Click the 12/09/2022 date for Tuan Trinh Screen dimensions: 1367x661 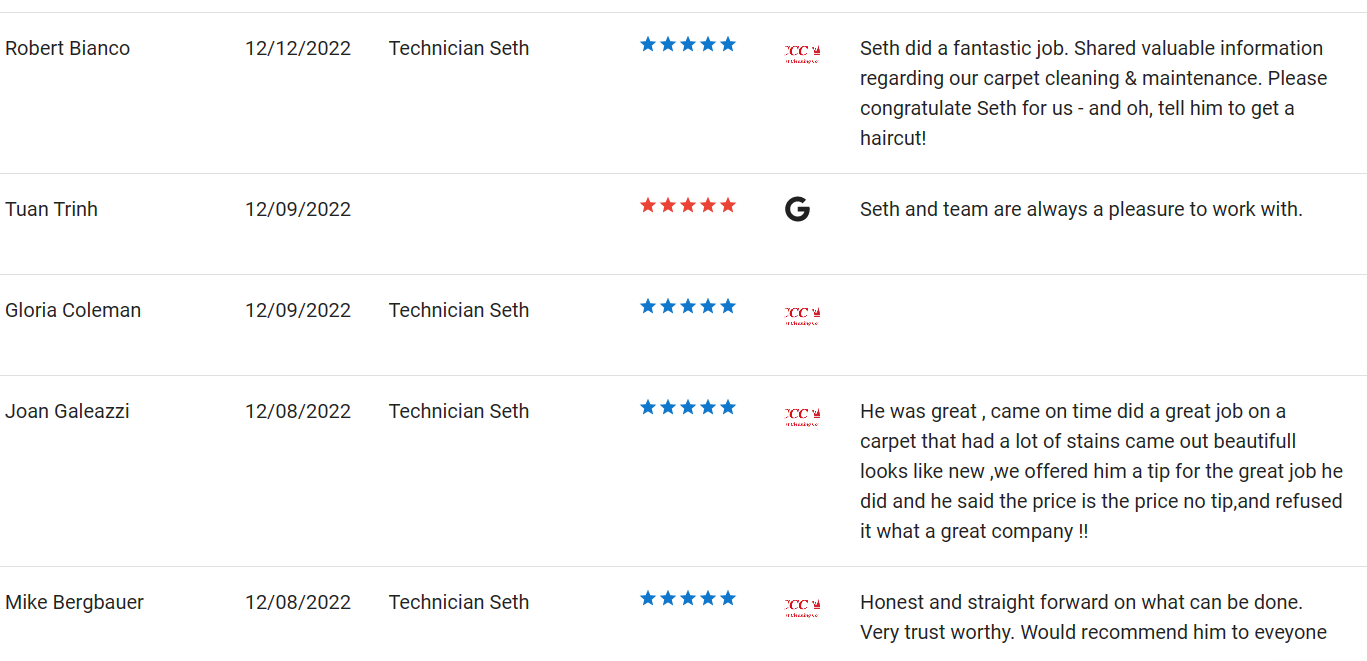(x=298, y=209)
